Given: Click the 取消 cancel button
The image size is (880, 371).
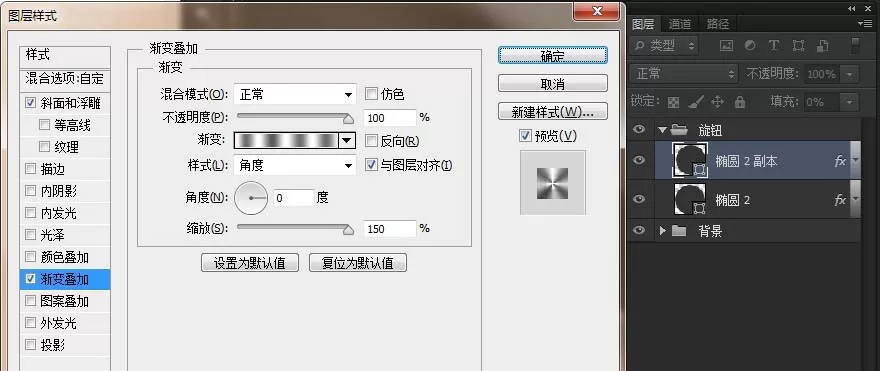Looking at the screenshot, I should [x=553, y=84].
